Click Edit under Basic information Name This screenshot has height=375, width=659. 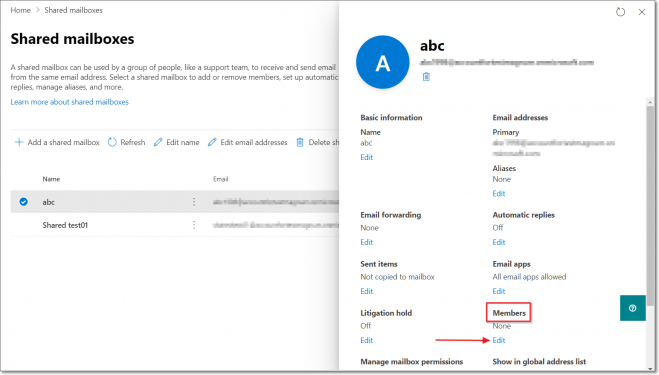366,157
